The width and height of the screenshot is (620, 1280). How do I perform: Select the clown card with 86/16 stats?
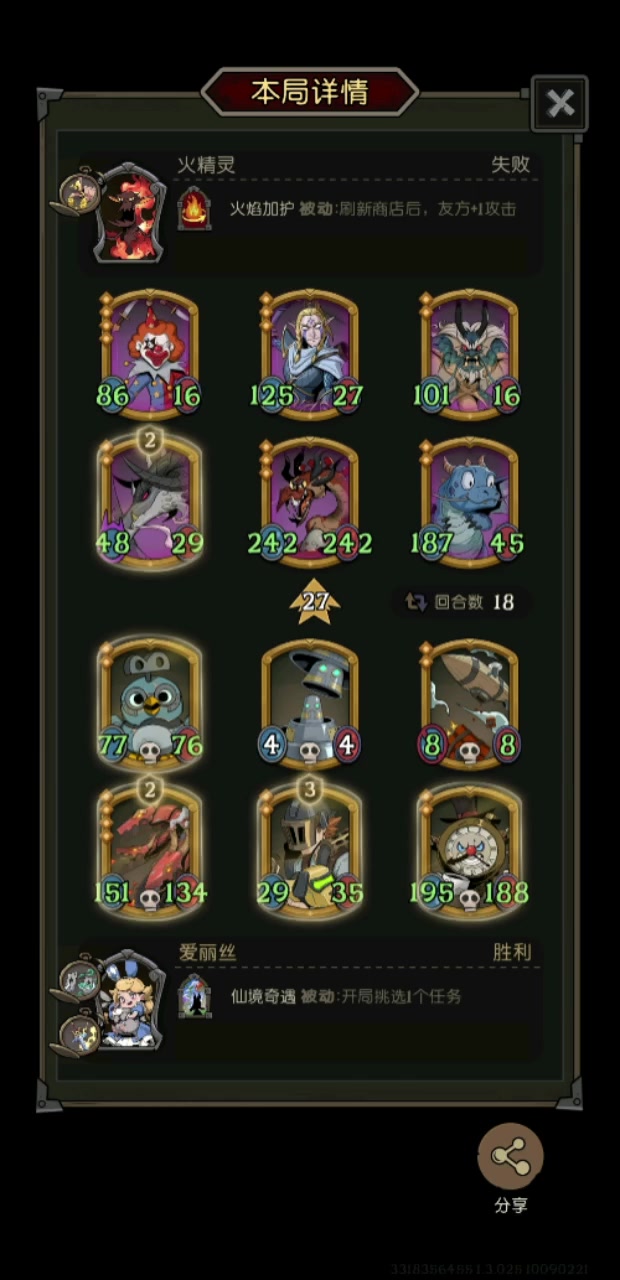tap(150, 354)
